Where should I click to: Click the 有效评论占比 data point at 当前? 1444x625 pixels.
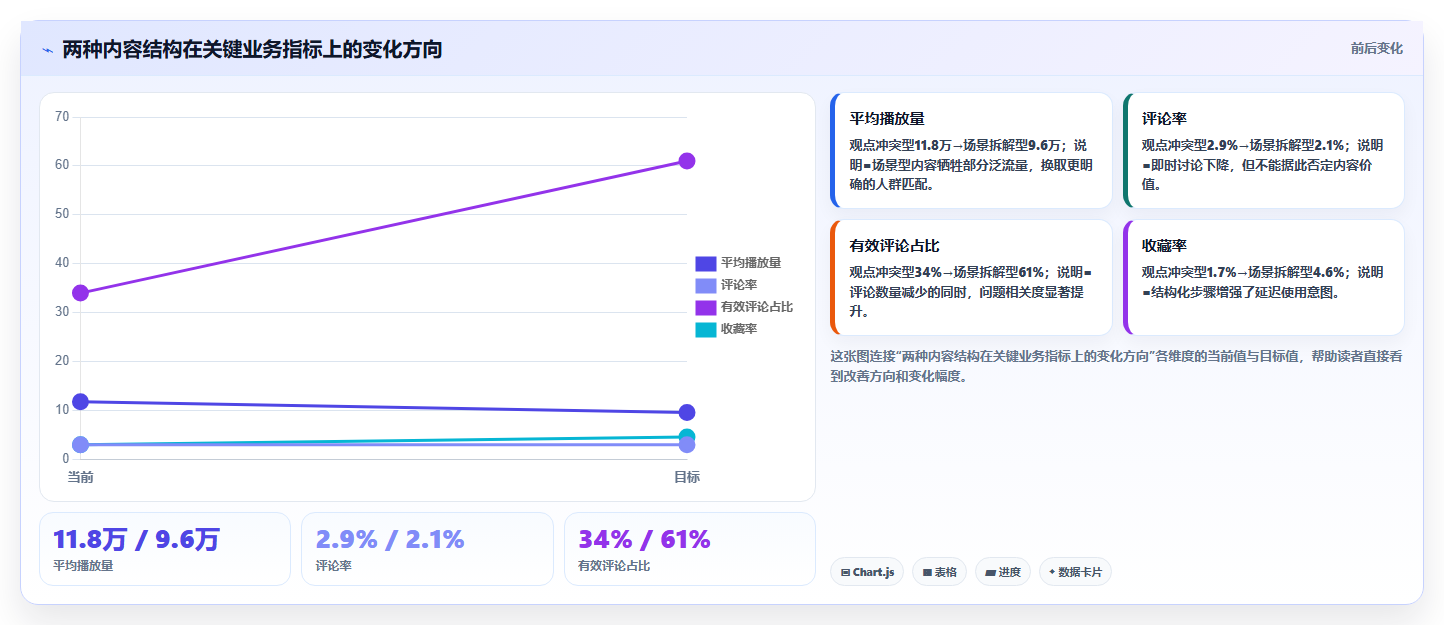(x=81, y=293)
